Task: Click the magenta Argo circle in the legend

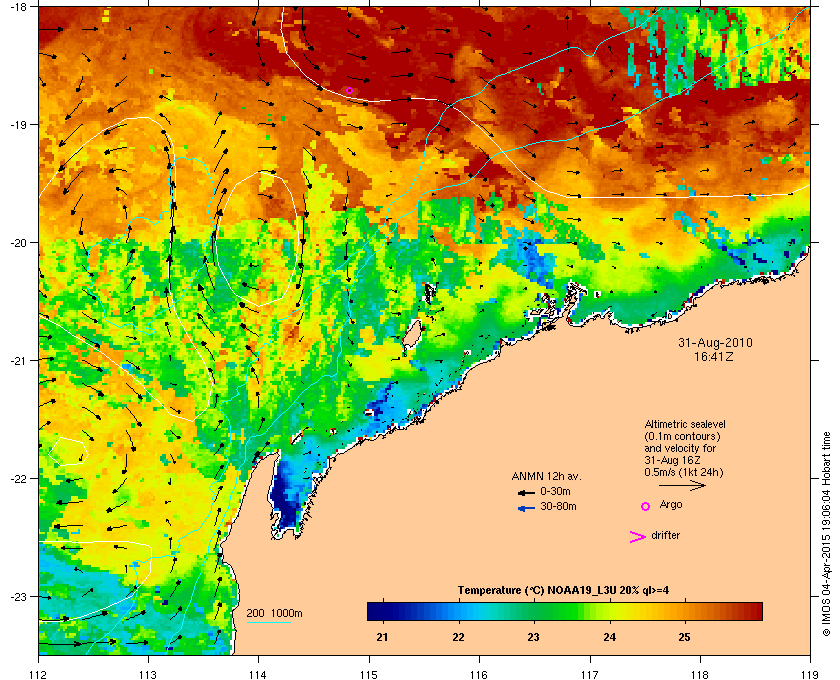Action: tap(646, 506)
